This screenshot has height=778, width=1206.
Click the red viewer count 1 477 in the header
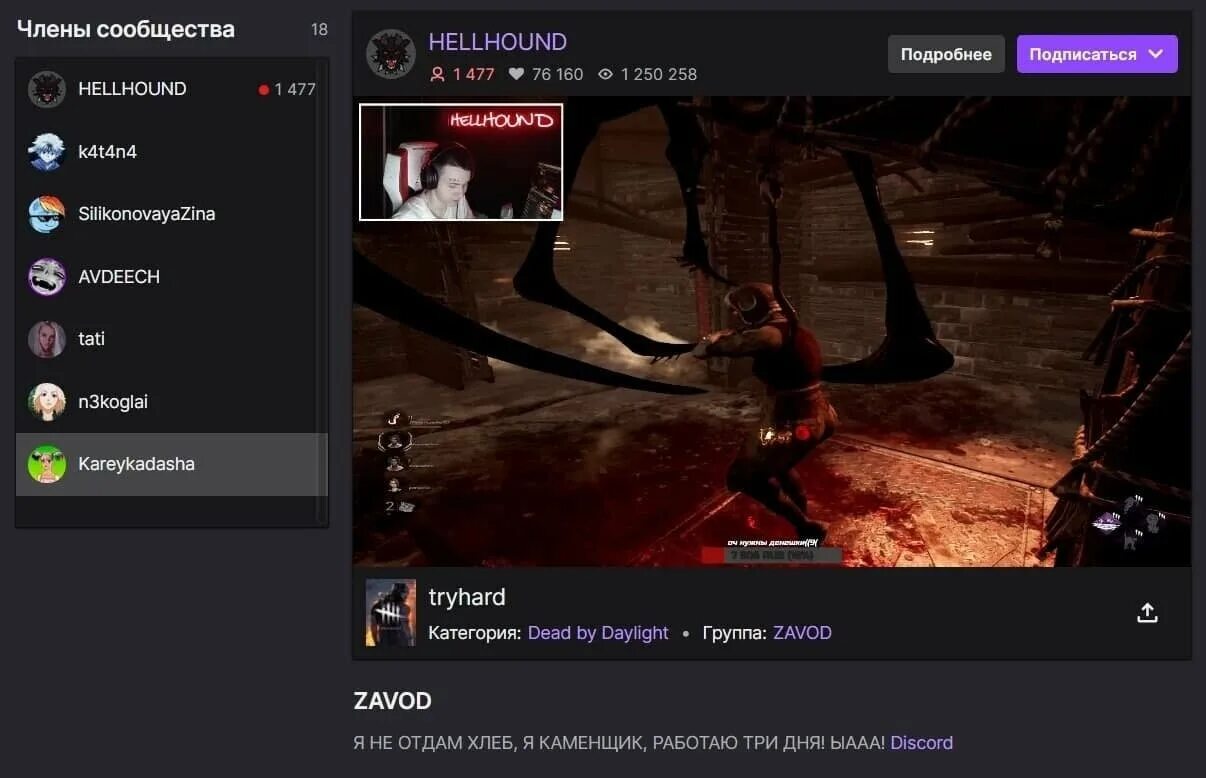click(462, 74)
